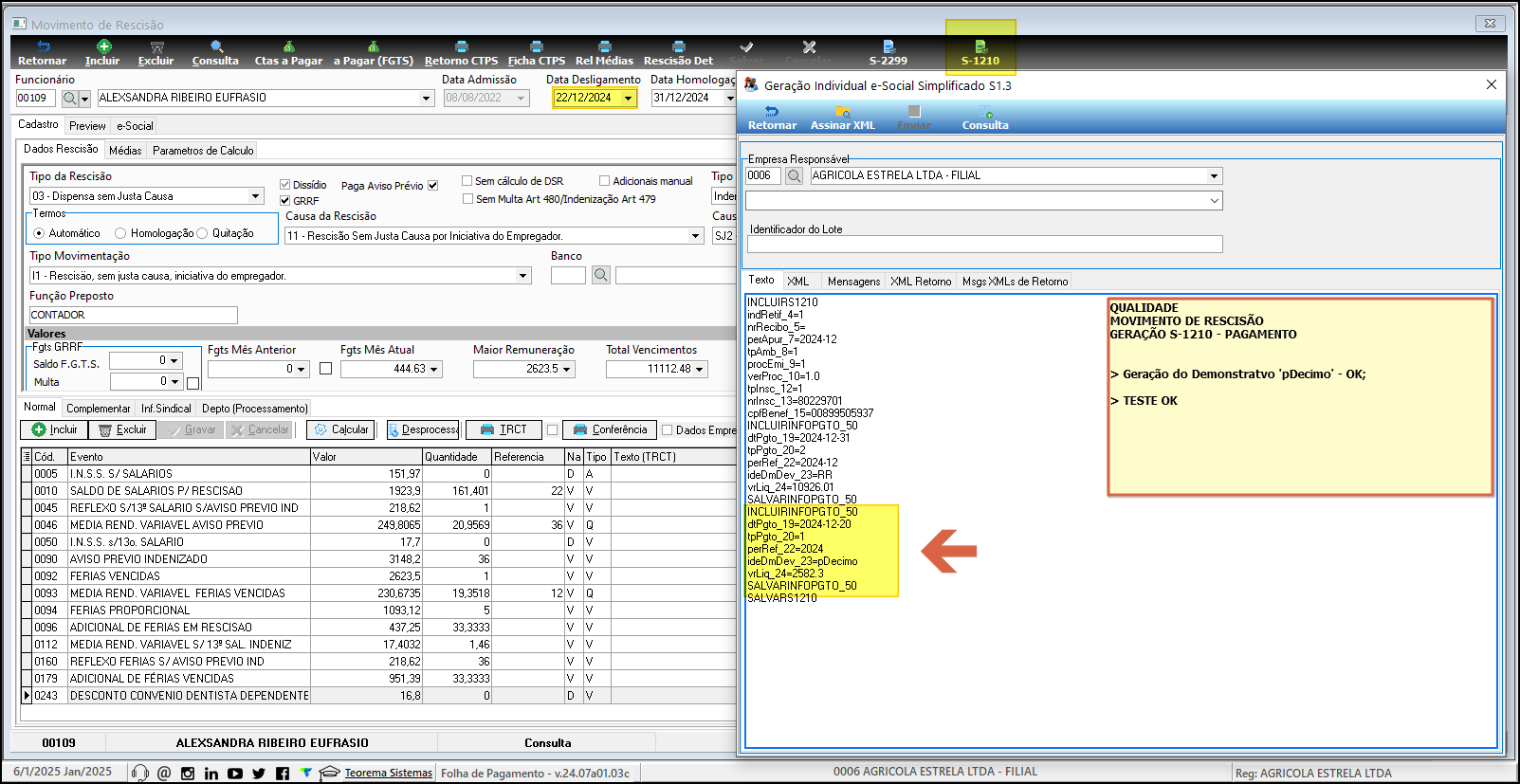
Task: Toggle the Dissídio checkbox
Action: click(x=284, y=185)
